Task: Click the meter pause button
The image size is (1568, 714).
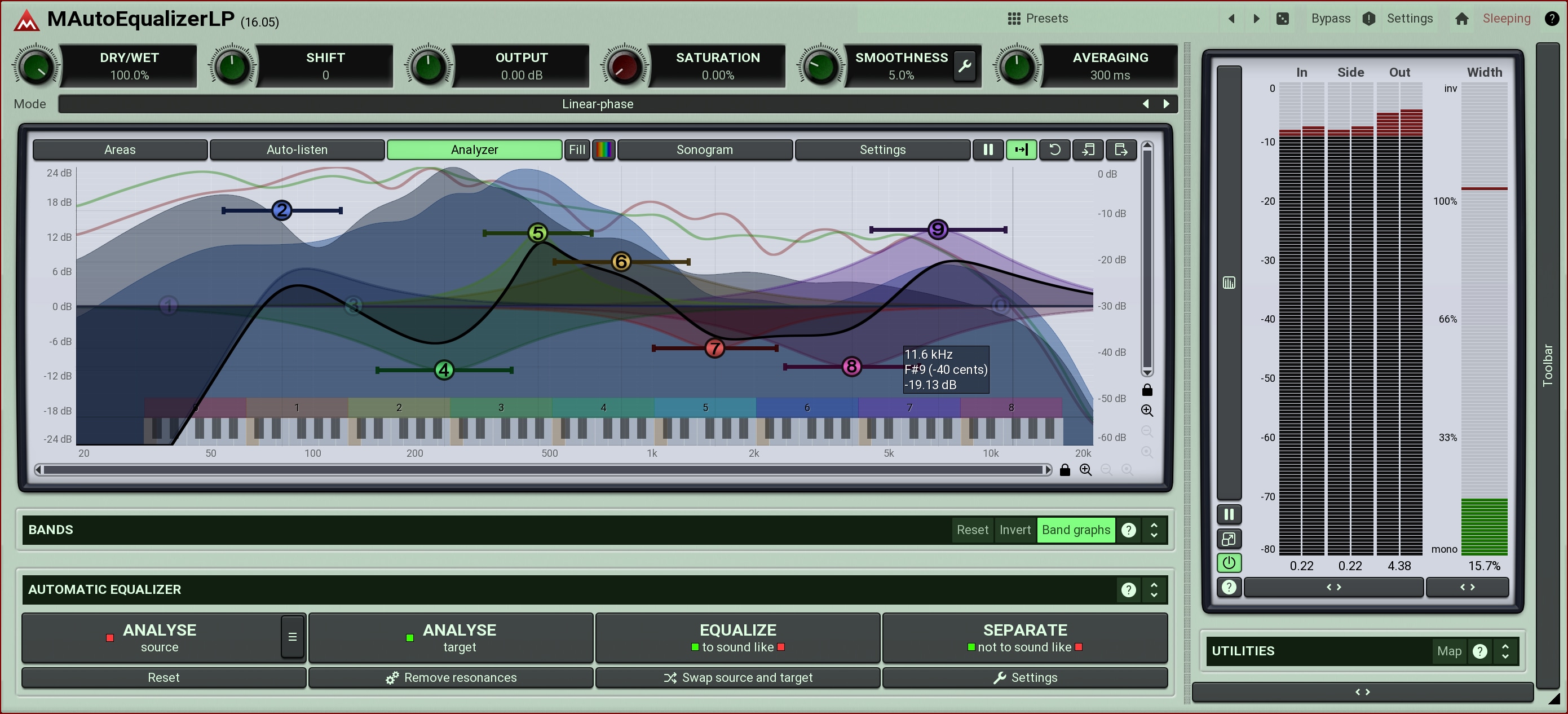Action: [x=1229, y=514]
